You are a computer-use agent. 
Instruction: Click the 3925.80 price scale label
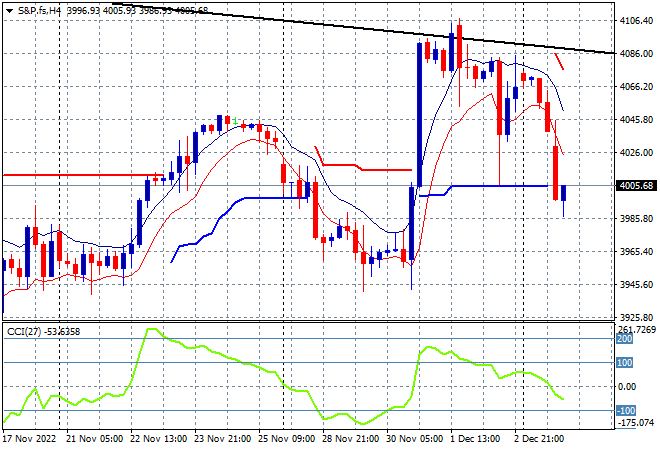636,317
